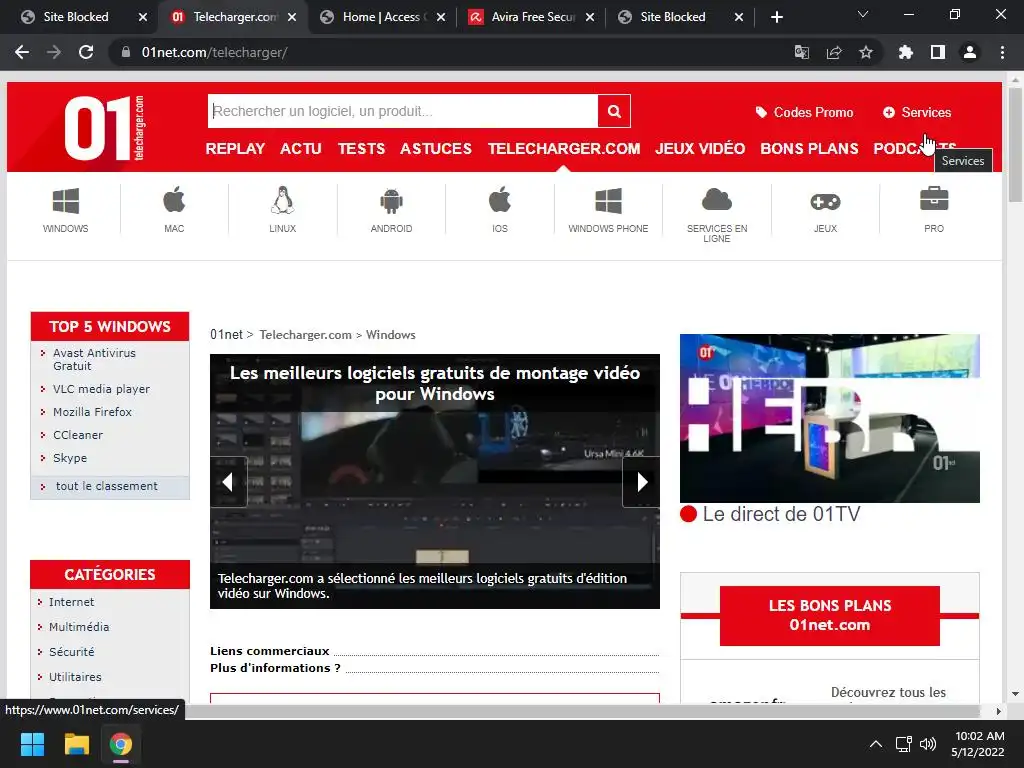Open Utilitaires category link
The height and width of the screenshot is (768, 1024).
click(x=75, y=677)
